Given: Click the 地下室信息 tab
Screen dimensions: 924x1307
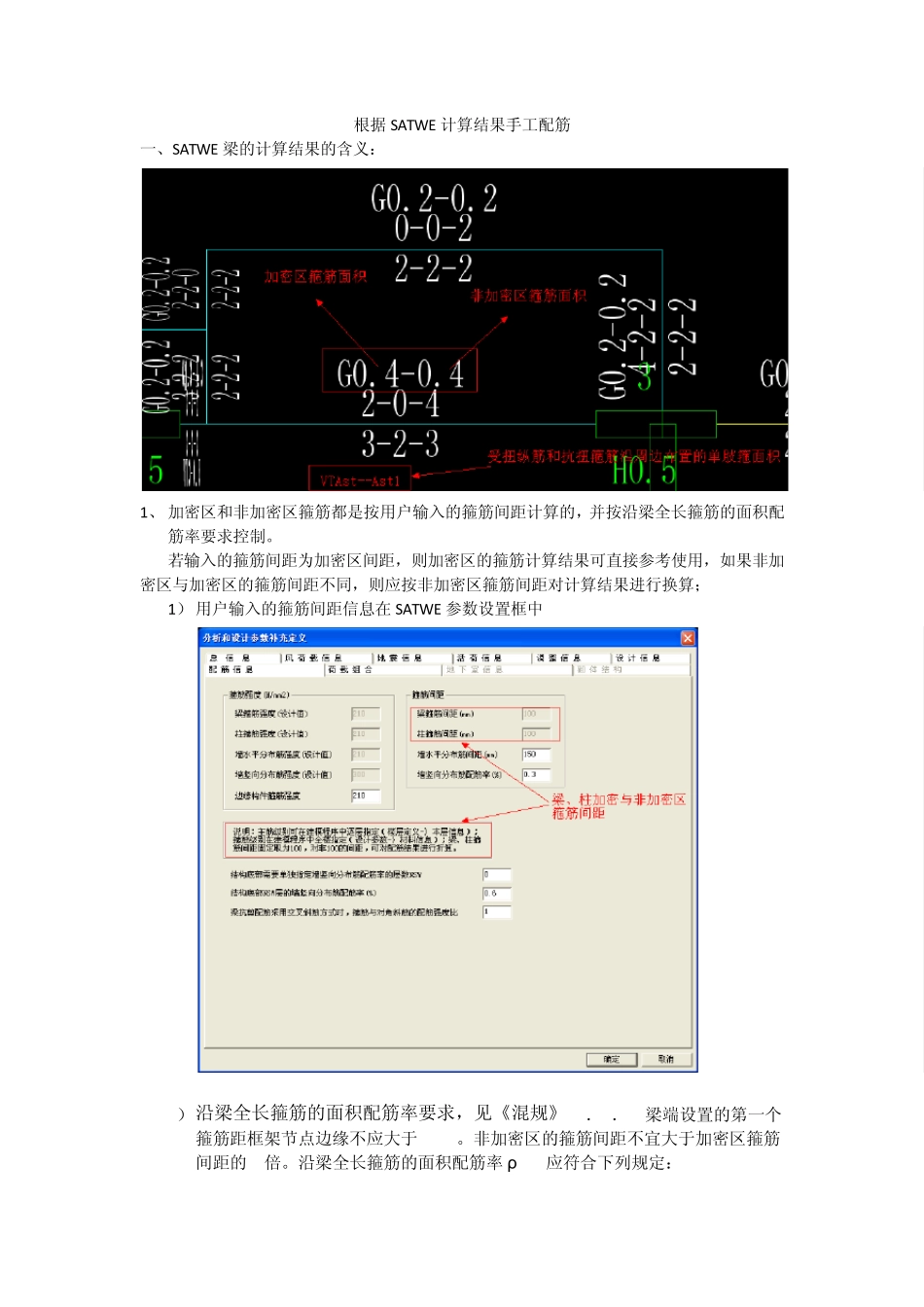Looking at the screenshot, I should pyautogui.click(x=507, y=669).
